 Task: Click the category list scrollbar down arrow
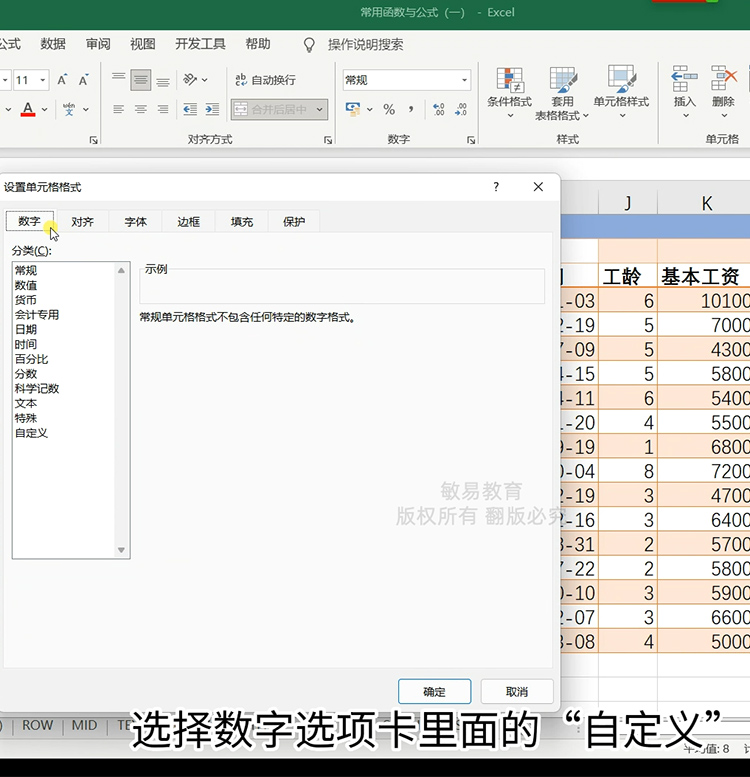[x=122, y=550]
